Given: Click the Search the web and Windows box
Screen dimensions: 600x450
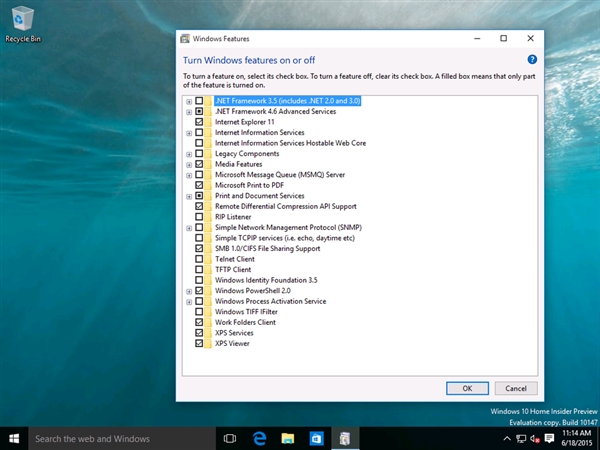Looking at the screenshot, I should (x=122, y=439).
